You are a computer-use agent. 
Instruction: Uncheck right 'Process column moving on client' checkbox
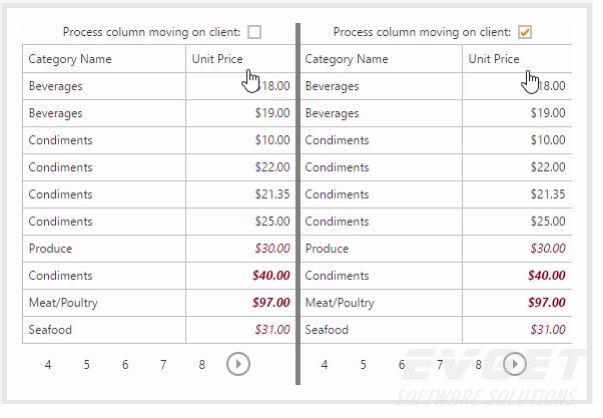(x=525, y=32)
